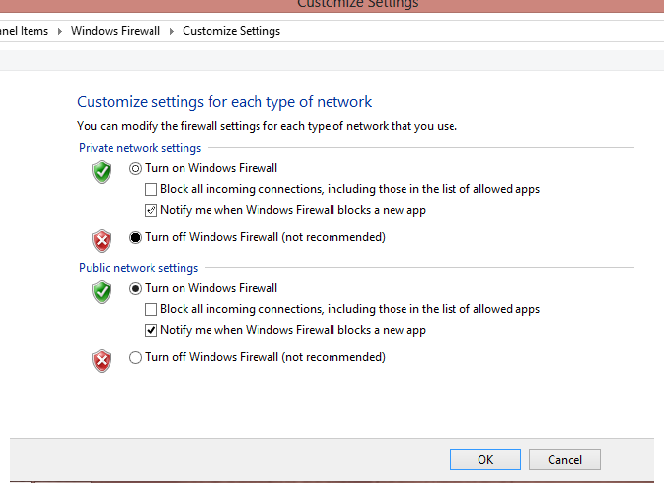Check Block all incoming connections for private network

pyautogui.click(x=151, y=189)
